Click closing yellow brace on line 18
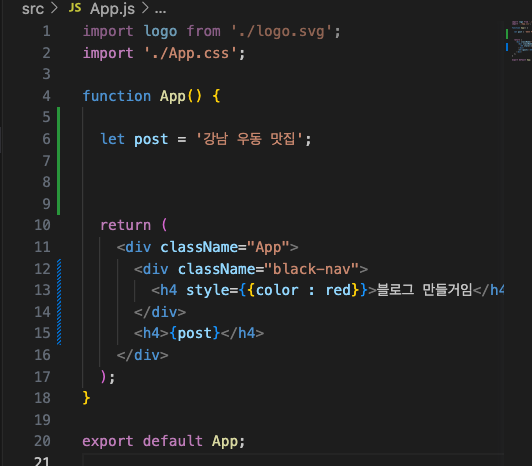 pyautogui.click(x=86, y=398)
